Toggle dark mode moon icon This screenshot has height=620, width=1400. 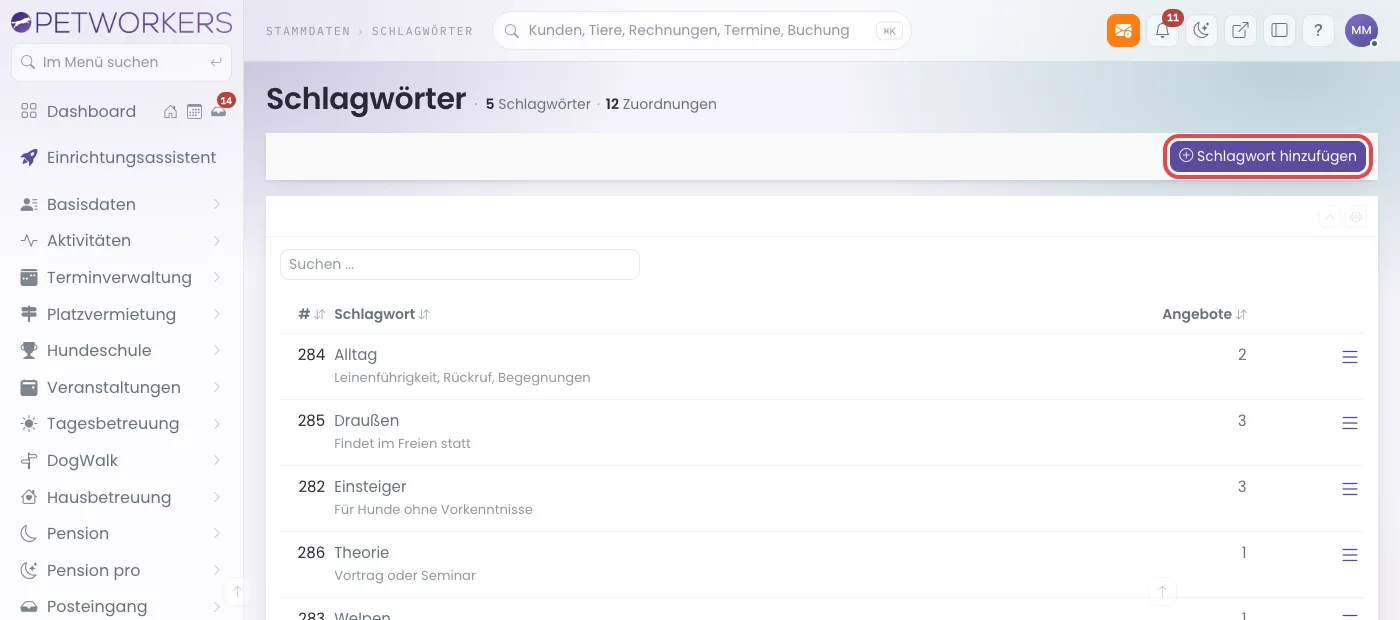click(1201, 30)
